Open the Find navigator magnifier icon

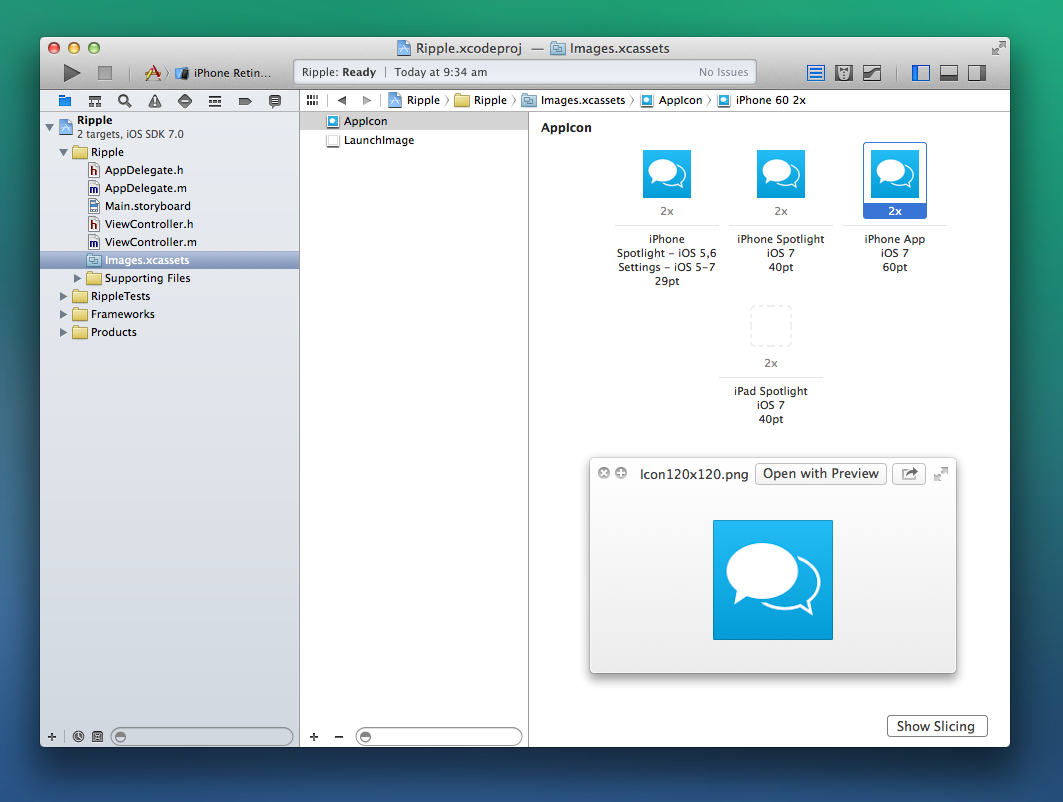tap(125, 101)
